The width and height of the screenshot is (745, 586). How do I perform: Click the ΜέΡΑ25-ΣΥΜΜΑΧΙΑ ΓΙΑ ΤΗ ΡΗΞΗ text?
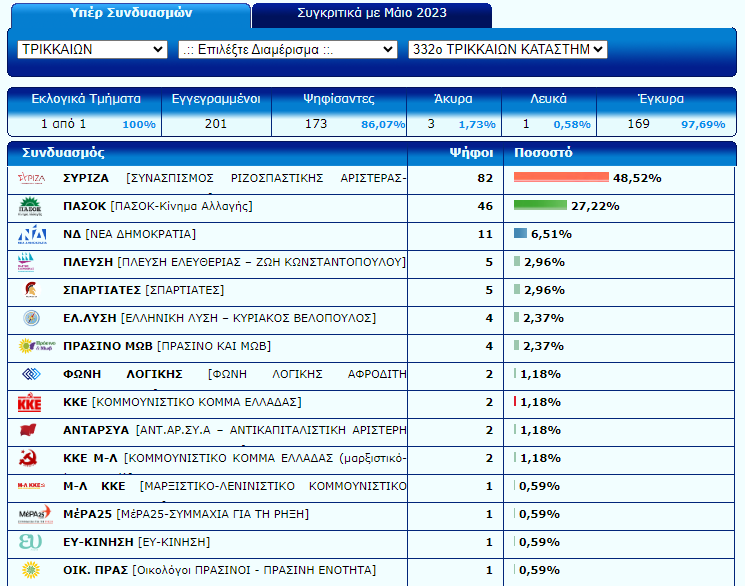pos(186,514)
